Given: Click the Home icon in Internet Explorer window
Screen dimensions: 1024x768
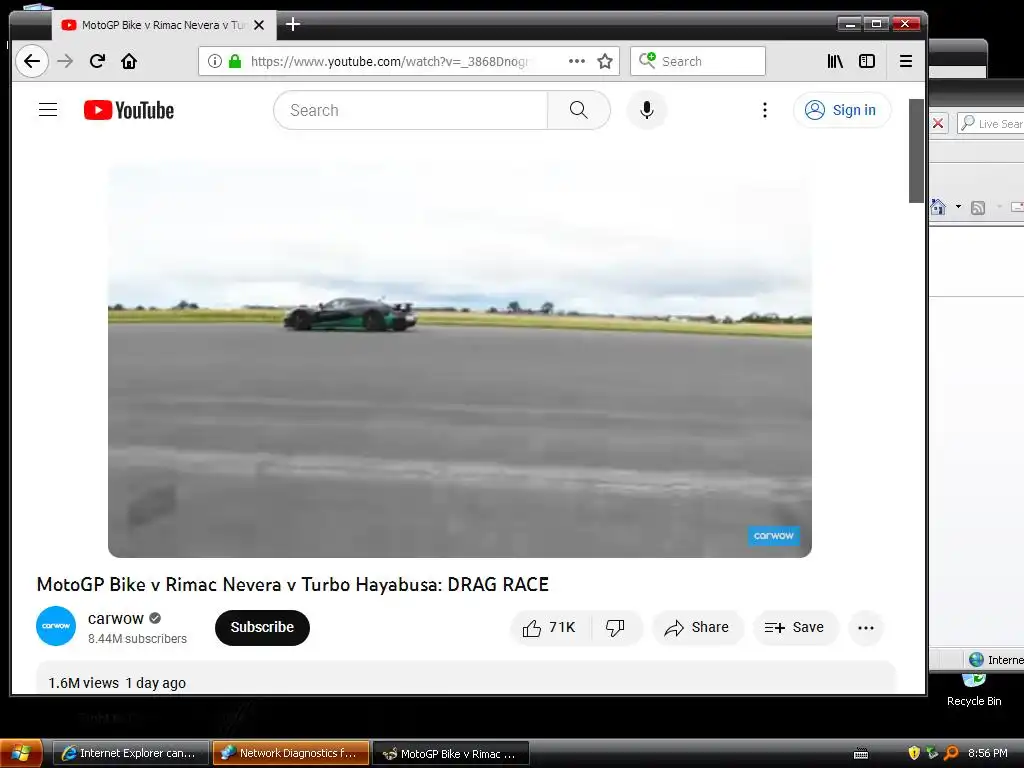Looking at the screenshot, I should coord(938,207).
